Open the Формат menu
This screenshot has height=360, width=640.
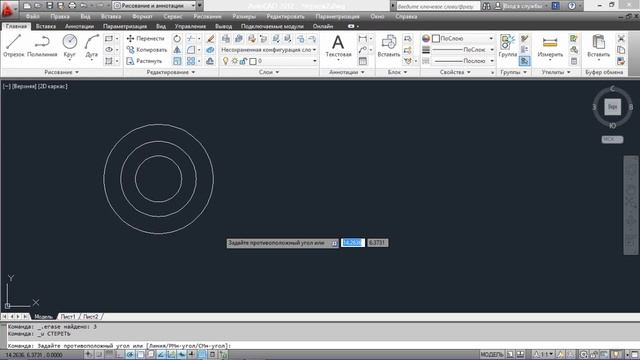tap(142, 17)
